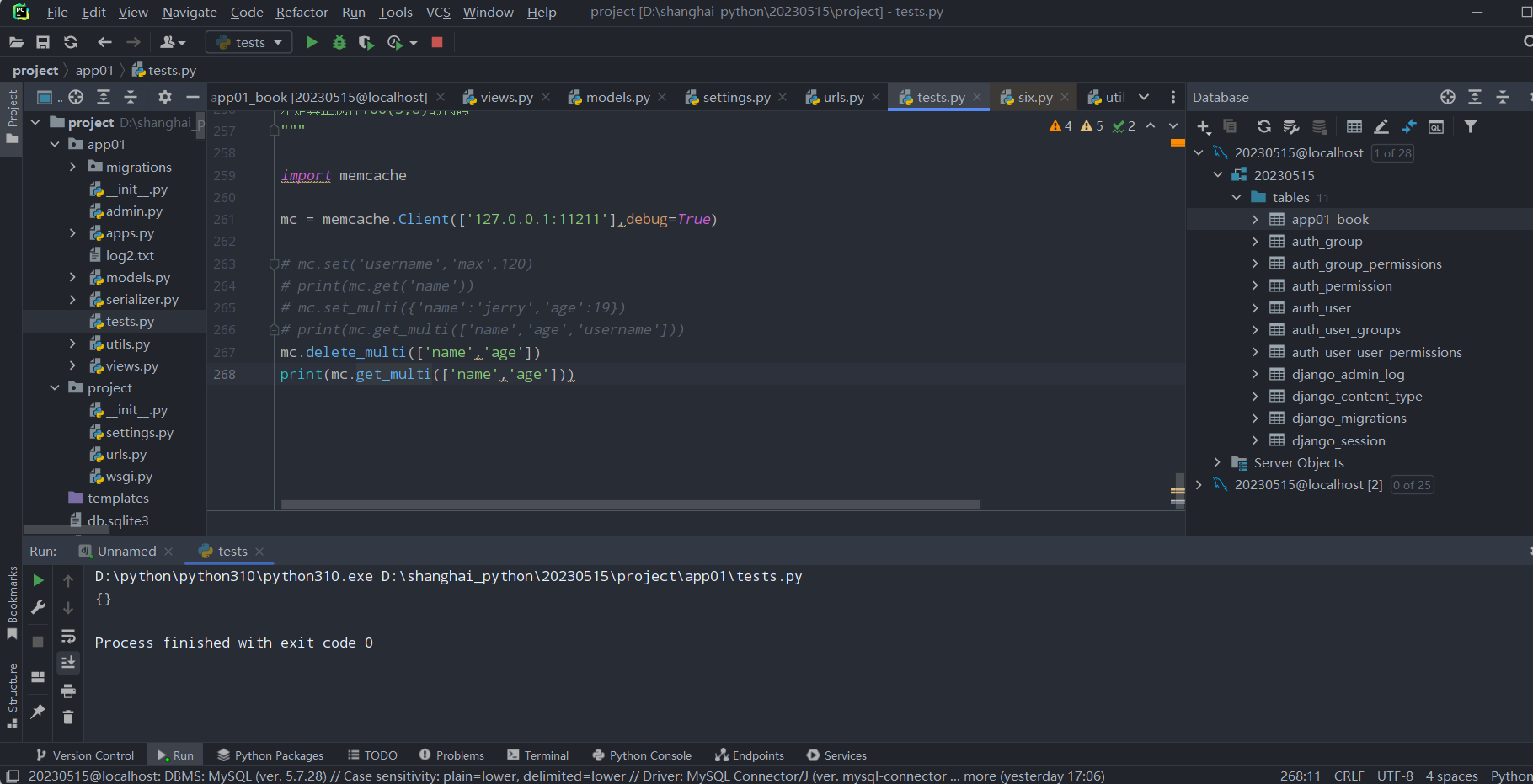Expand Server Objects in Database tree
This screenshot has width=1533, height=784.
pyautogui.click(x=1217, y=462)
